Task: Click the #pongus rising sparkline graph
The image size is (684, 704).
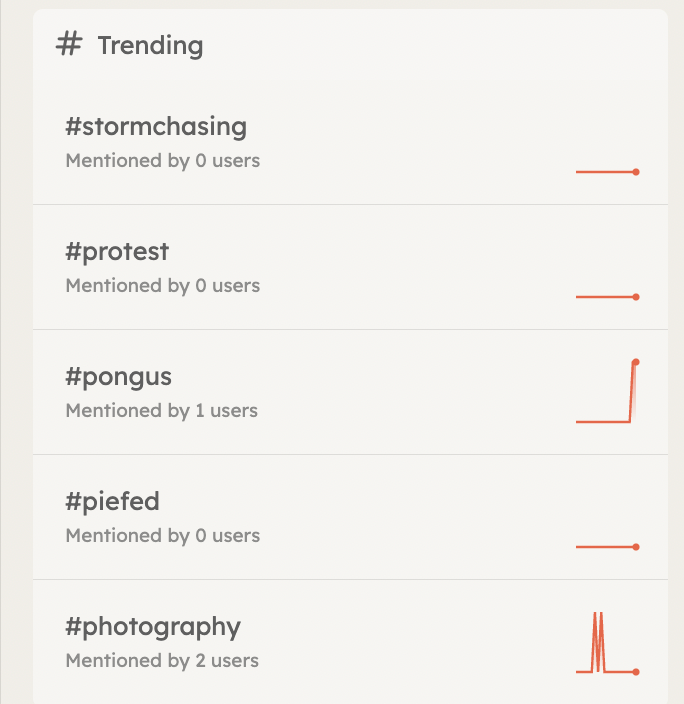Action: point(608,391)
